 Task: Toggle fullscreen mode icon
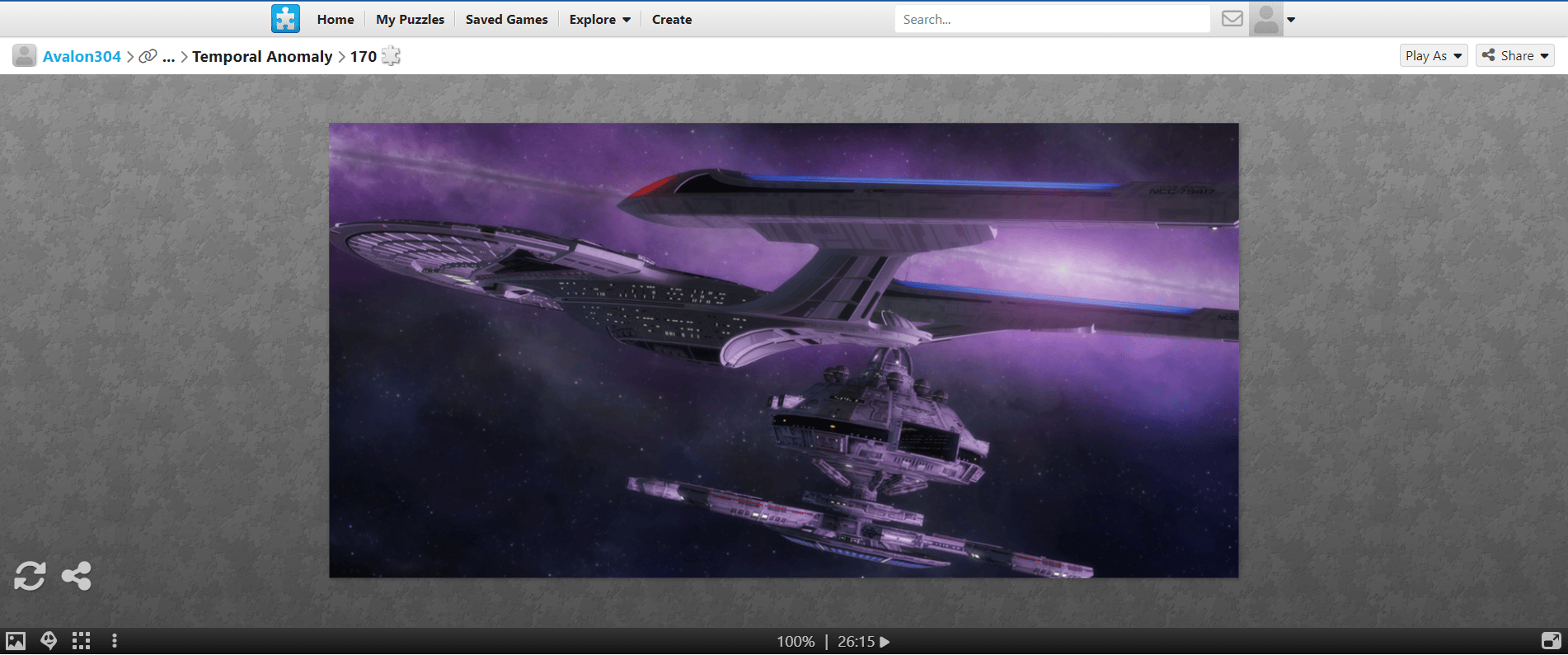tap(1551, 641)
